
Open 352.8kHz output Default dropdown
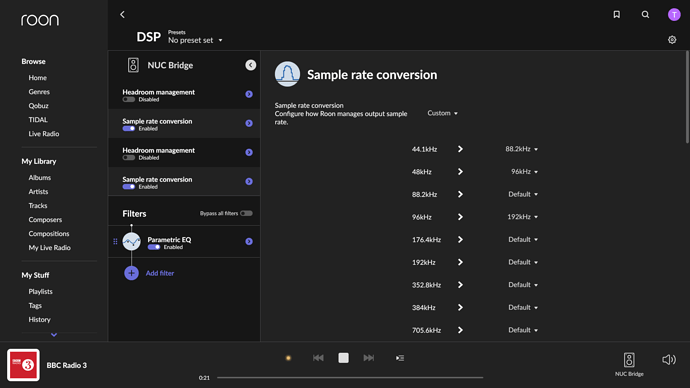[x=523, y=285]
